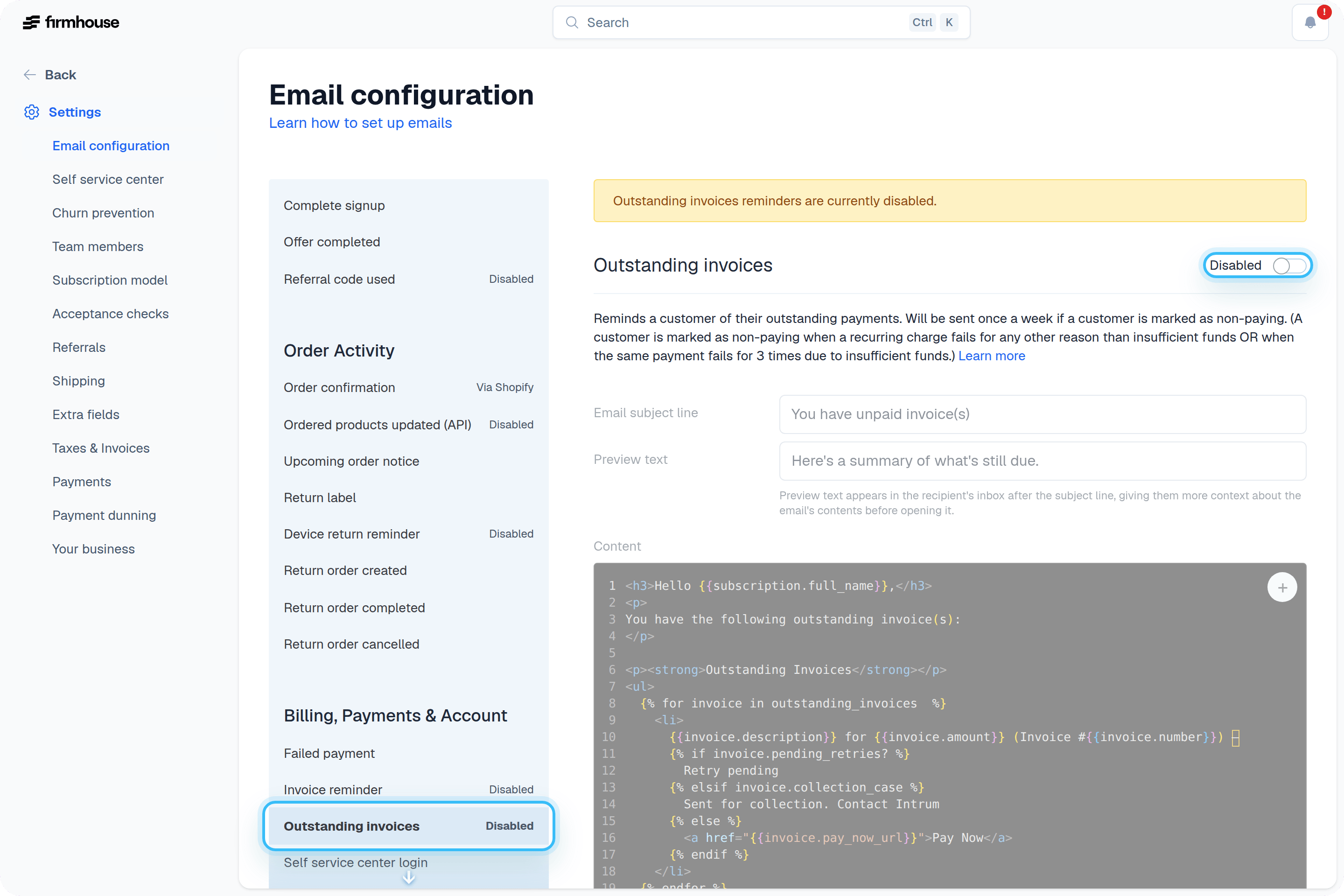Select Self service center login template
This screenshot has height=896, width=1344.
[x=409, y=863]
